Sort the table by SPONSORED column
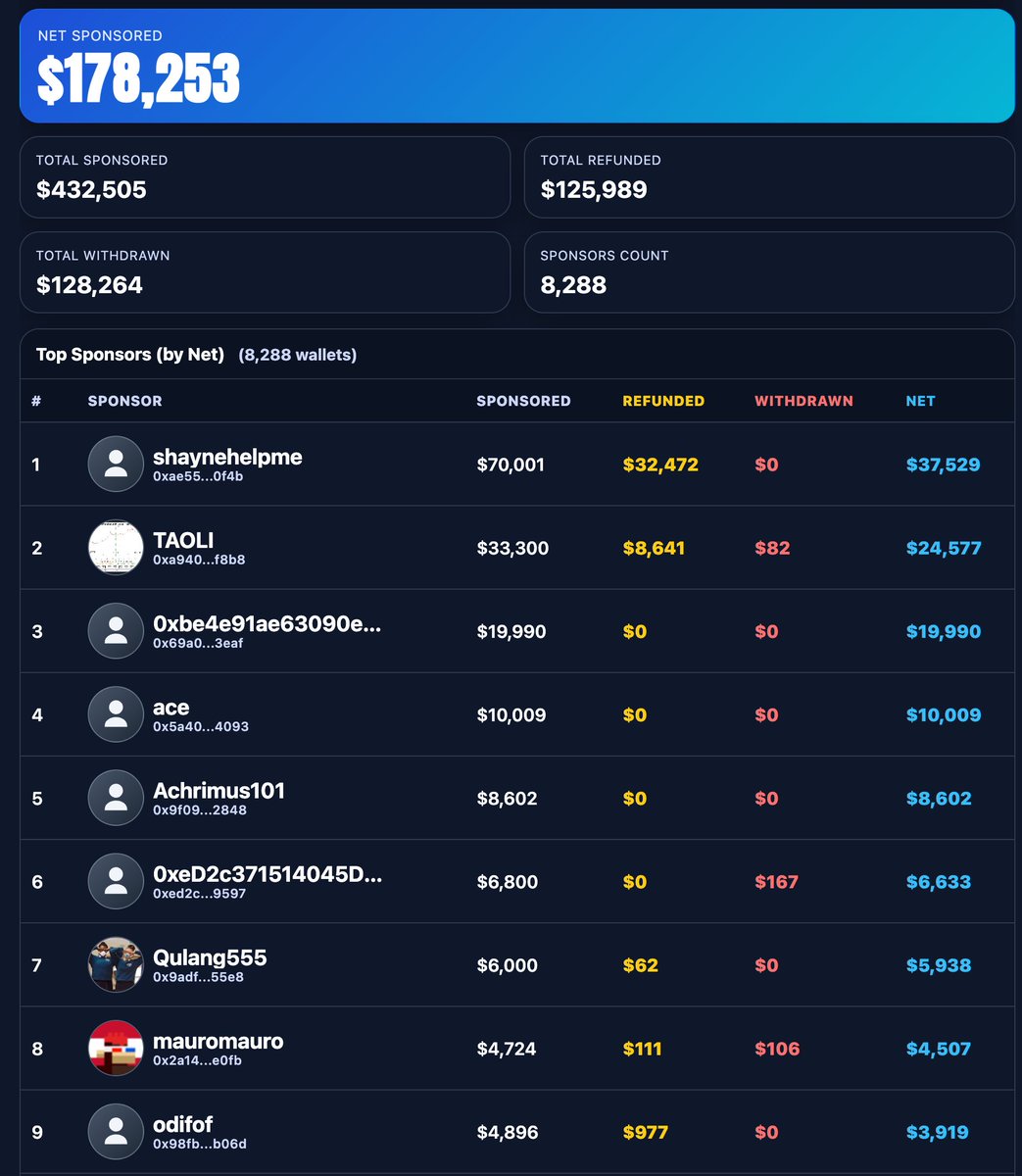 (523, 401)
